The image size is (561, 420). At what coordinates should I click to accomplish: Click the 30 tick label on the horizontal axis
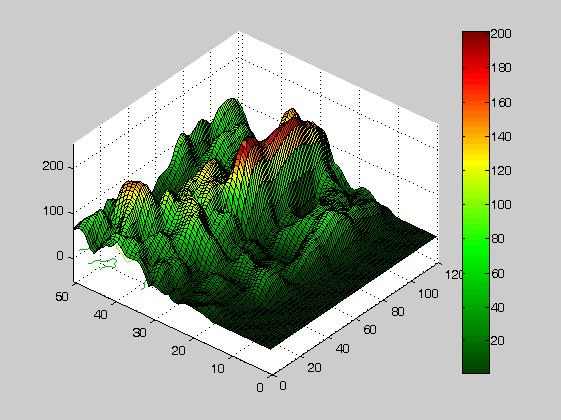[x=139, y=333]
